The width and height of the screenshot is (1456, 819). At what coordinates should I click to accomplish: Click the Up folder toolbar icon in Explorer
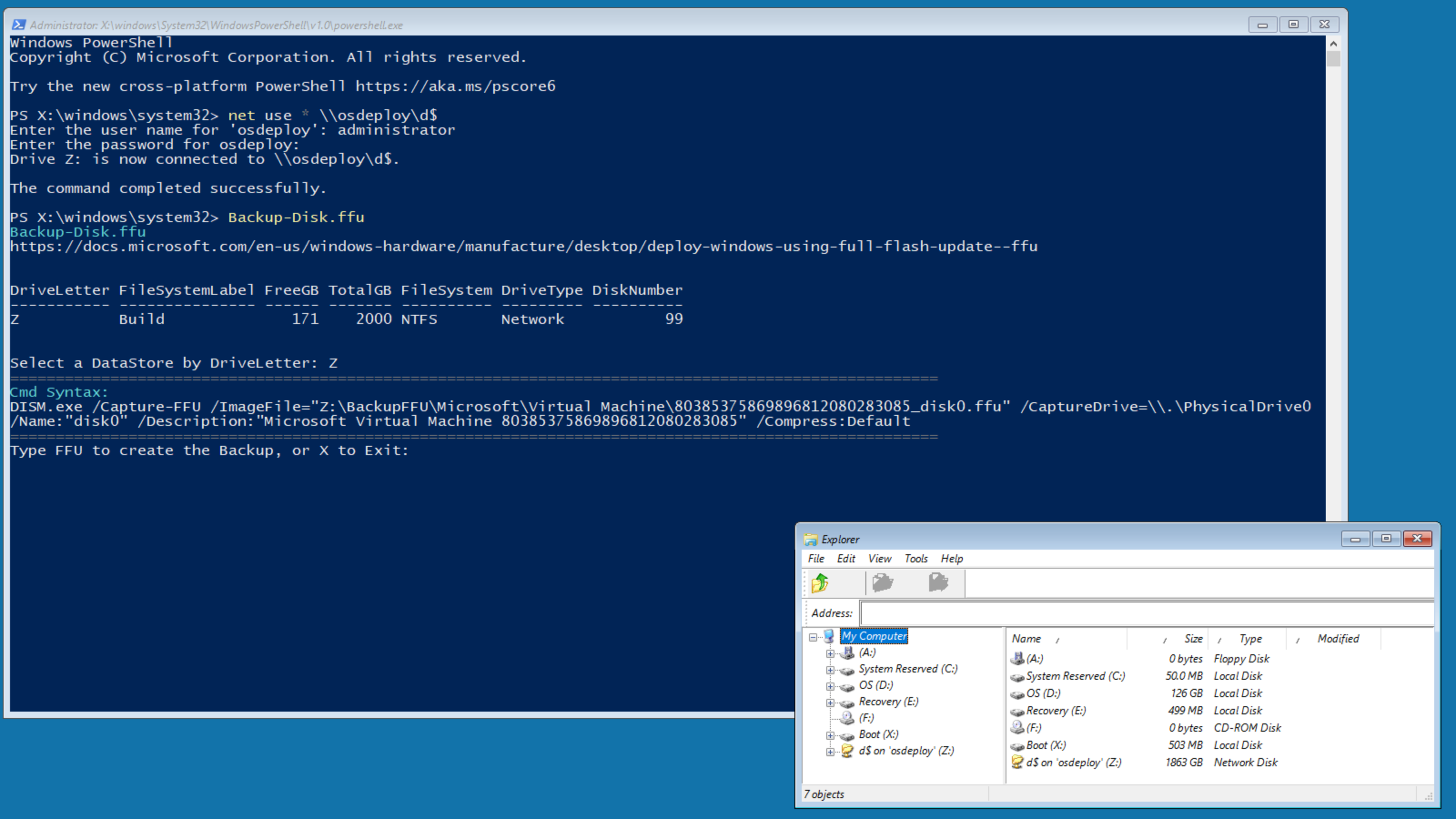tap(820, 583)
